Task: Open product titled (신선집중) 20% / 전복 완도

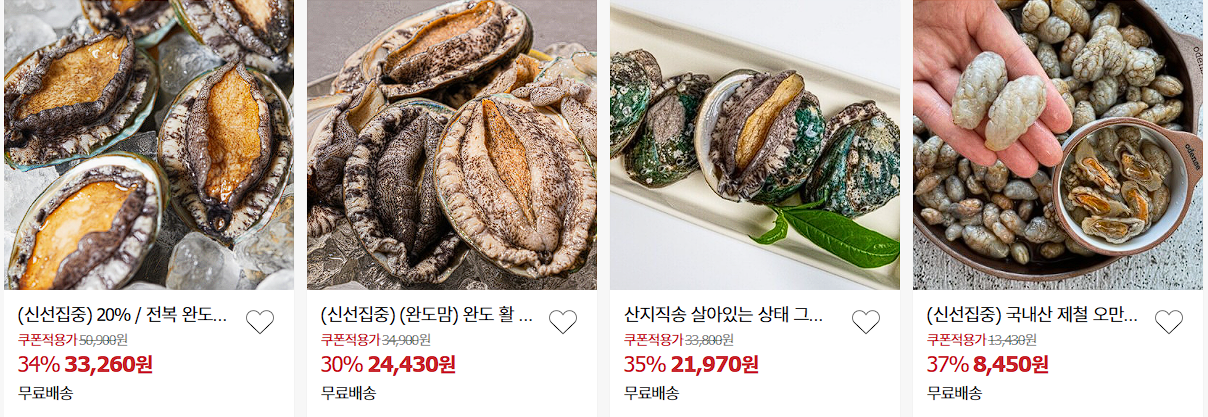Action: coord(123,317)
